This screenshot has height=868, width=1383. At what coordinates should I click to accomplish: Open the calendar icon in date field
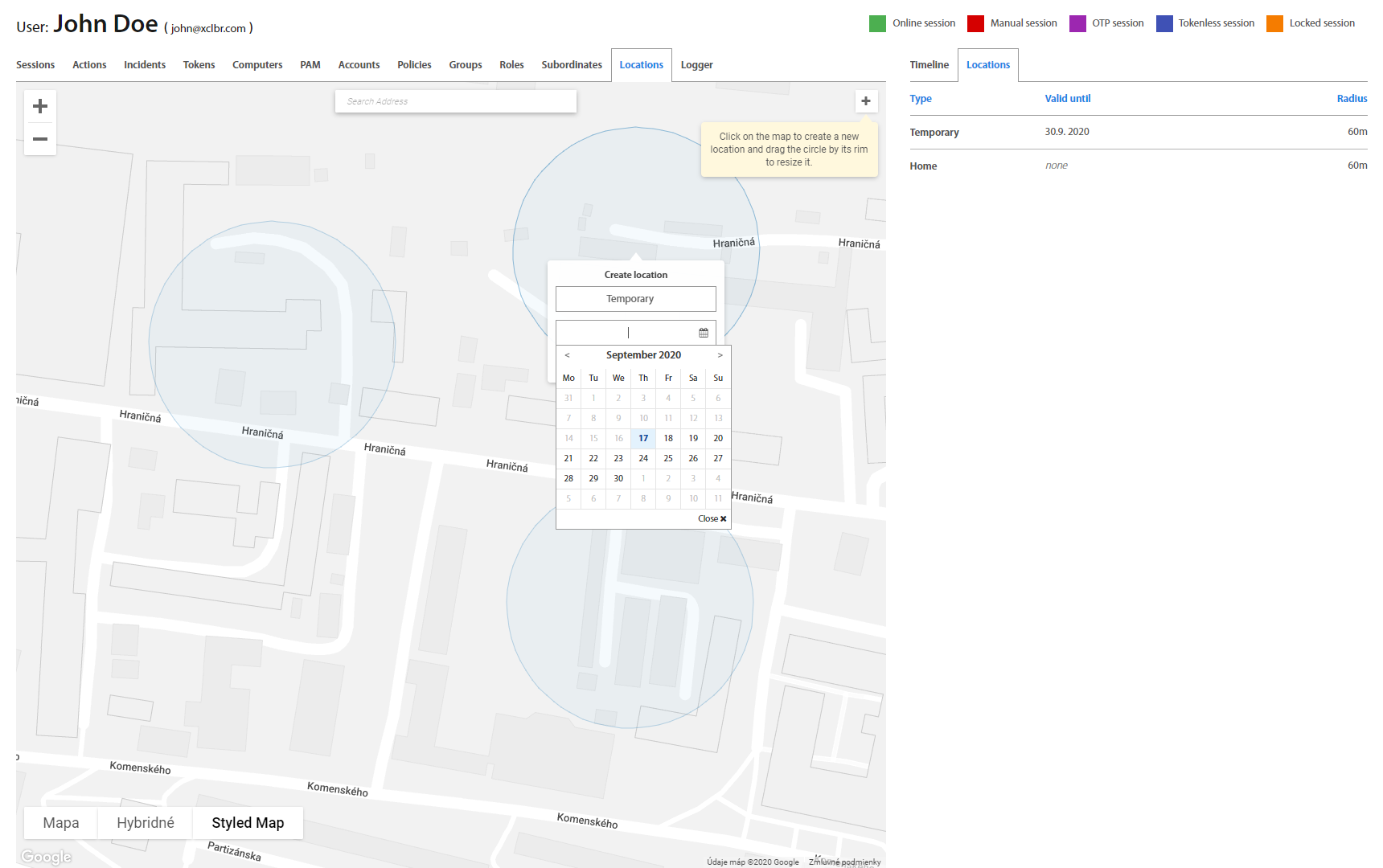(x=704, y=333)
